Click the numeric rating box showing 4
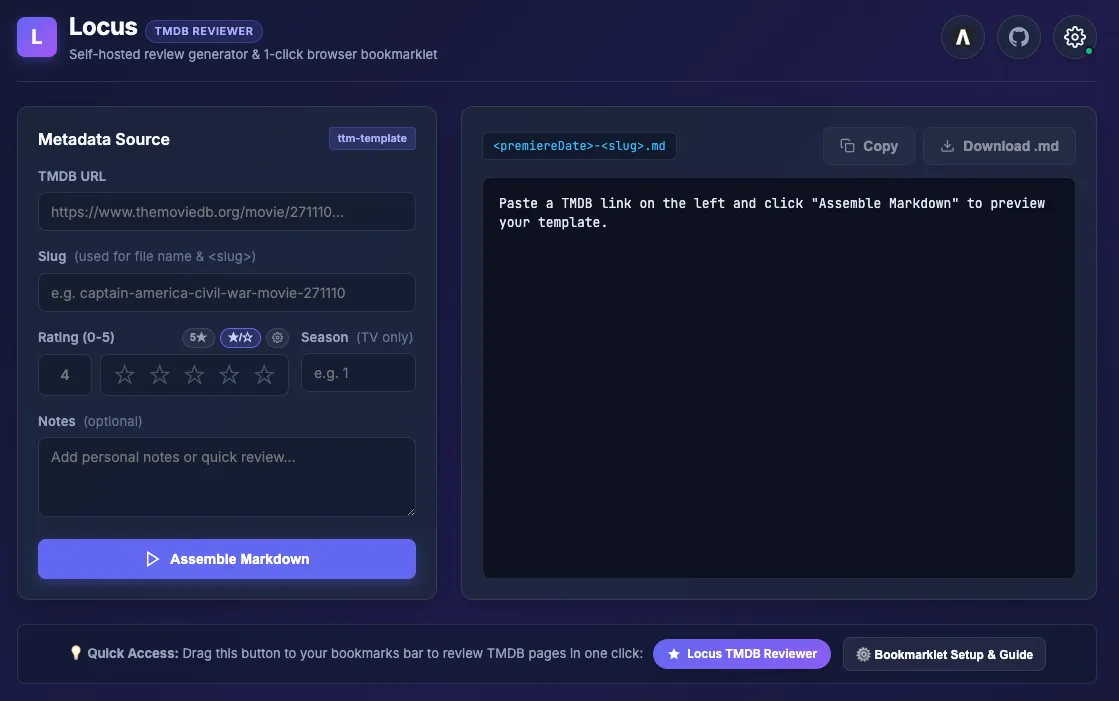This screenshot has width=1119, height=701. 65,375
